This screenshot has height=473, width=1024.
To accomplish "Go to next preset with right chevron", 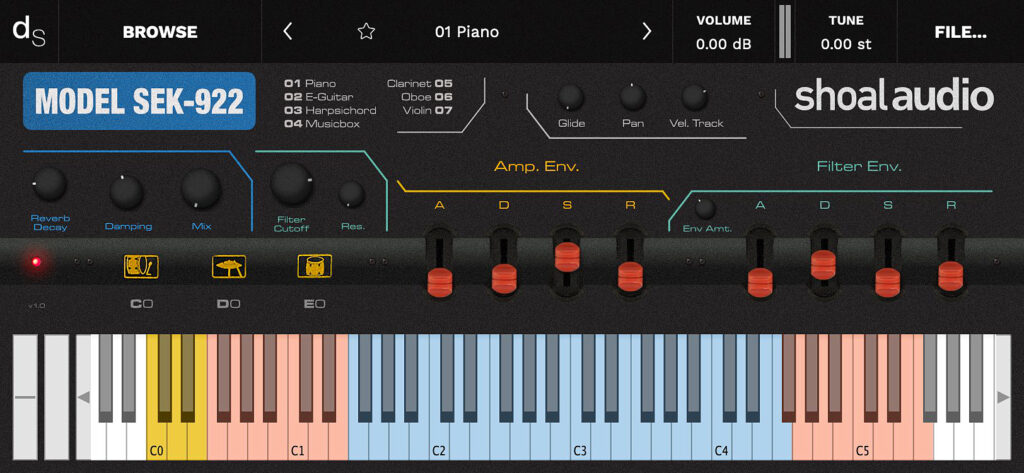I will tap(647, 31).
